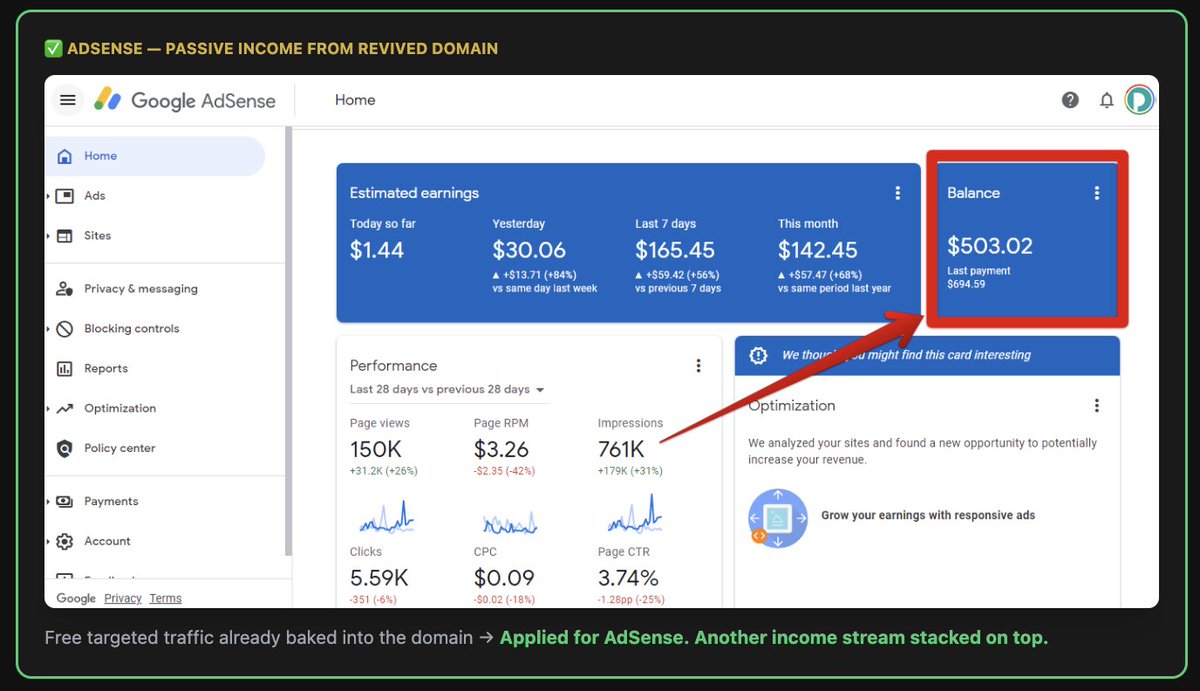Click the 5.59K Clicks value
The image size is (1200, 691).
[x=379, y=578]
